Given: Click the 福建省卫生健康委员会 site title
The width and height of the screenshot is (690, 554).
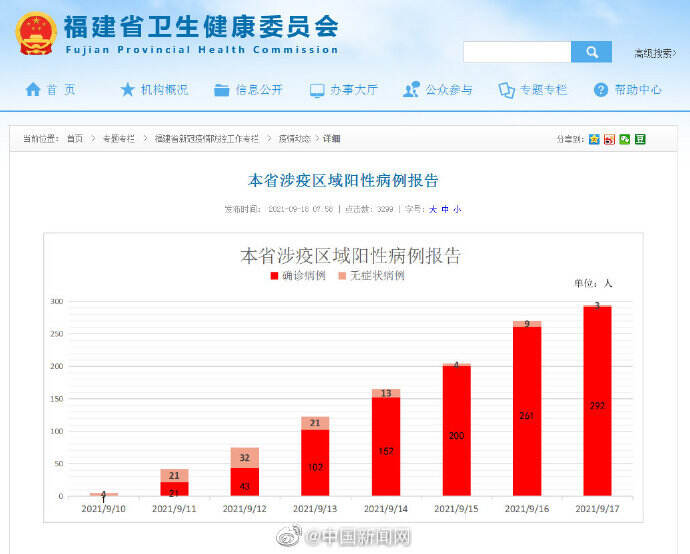Looking at the screenshot, I should point(201,27).
